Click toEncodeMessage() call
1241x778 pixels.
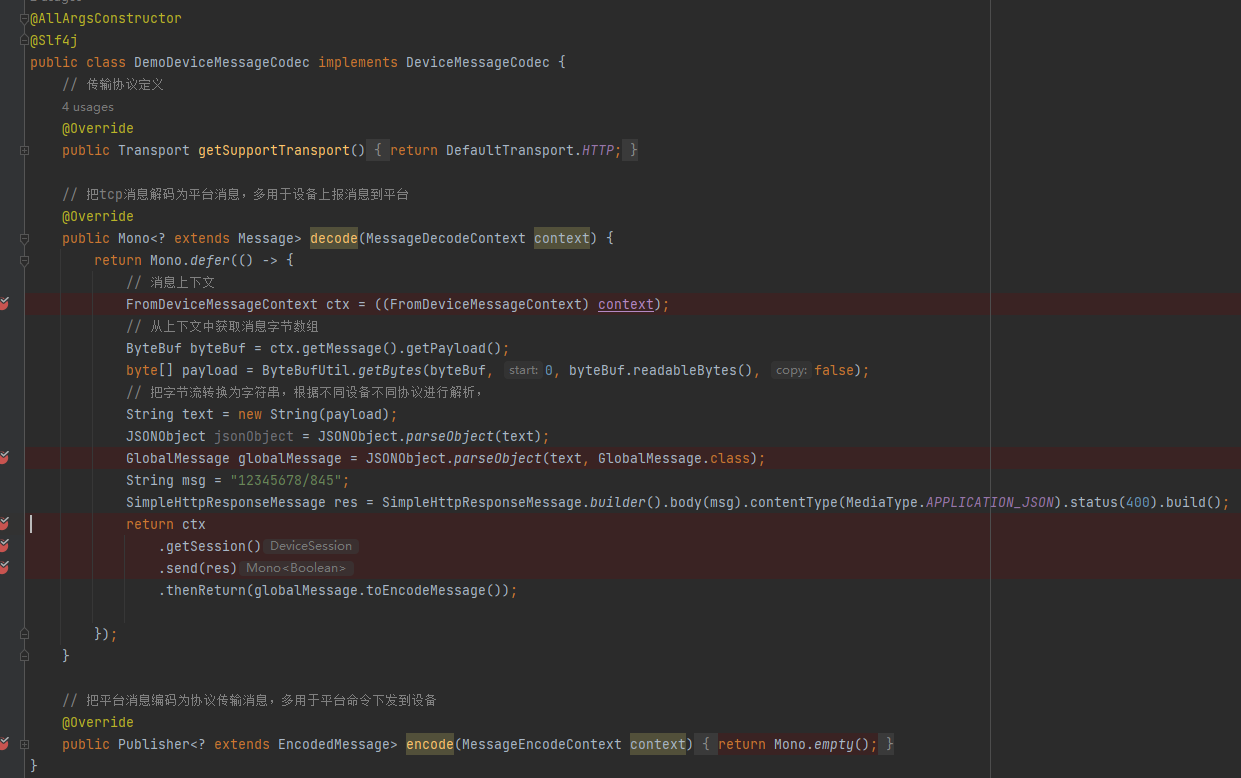pos(434,590)
